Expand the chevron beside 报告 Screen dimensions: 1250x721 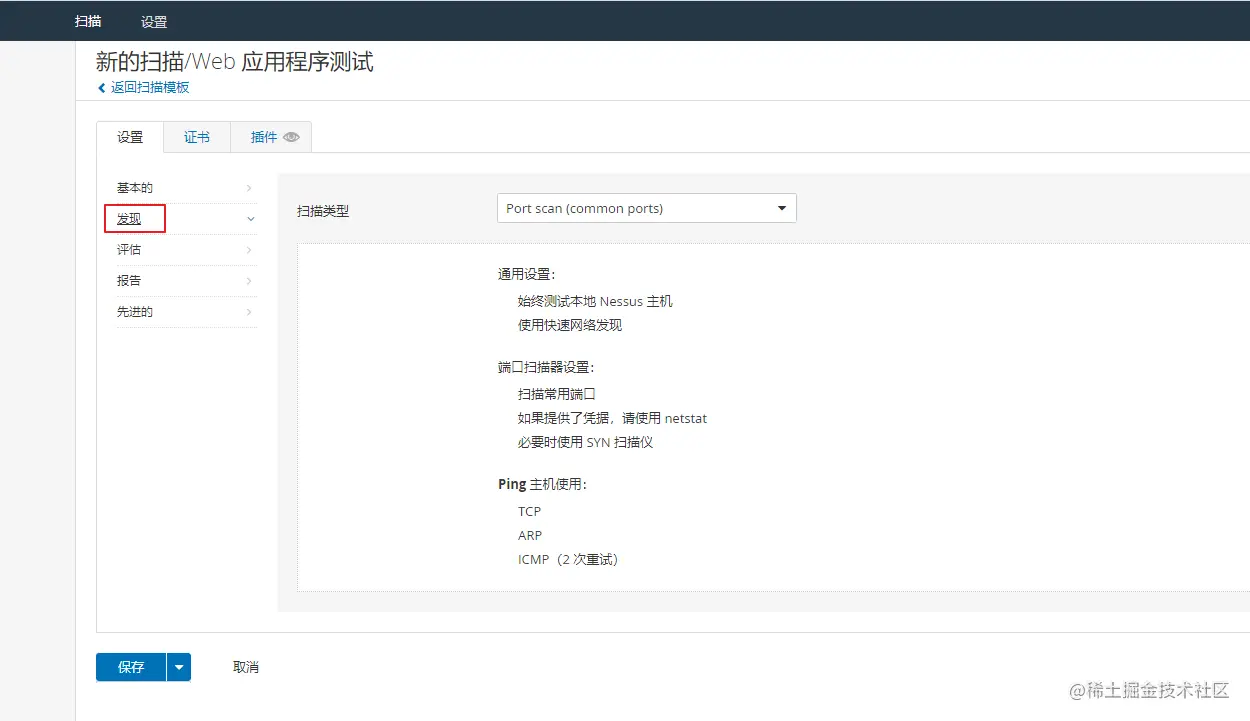250,281
